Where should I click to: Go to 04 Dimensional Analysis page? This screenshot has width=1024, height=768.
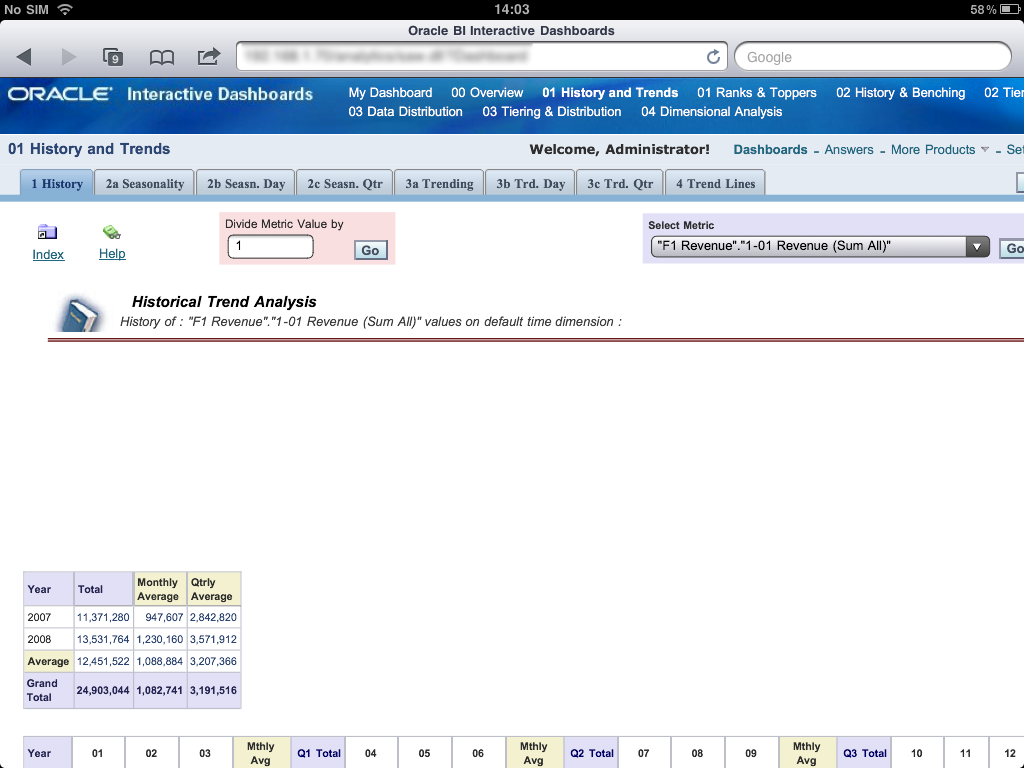point(711,112)
